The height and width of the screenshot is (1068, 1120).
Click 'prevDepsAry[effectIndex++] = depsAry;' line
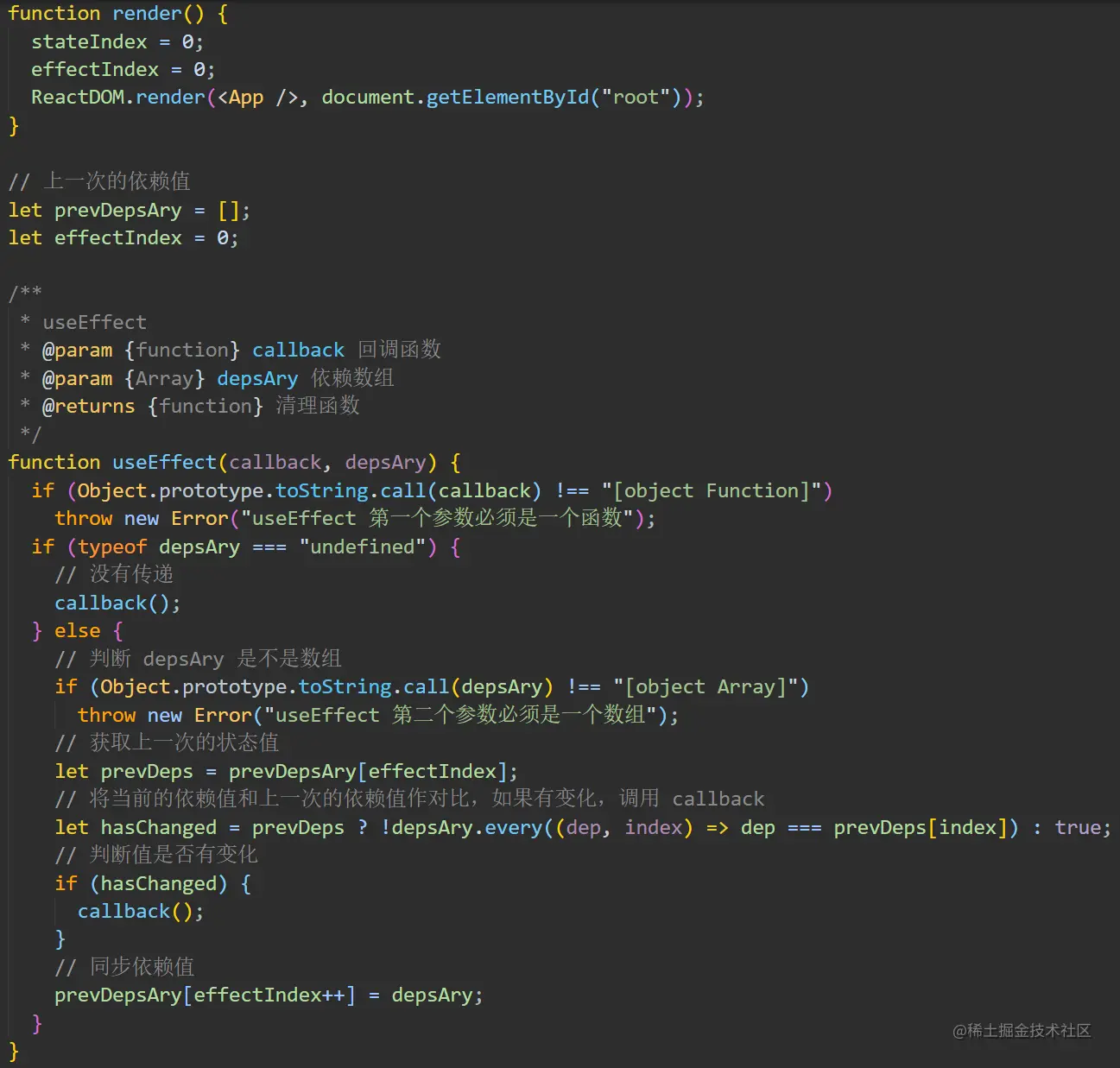[269, 995]
